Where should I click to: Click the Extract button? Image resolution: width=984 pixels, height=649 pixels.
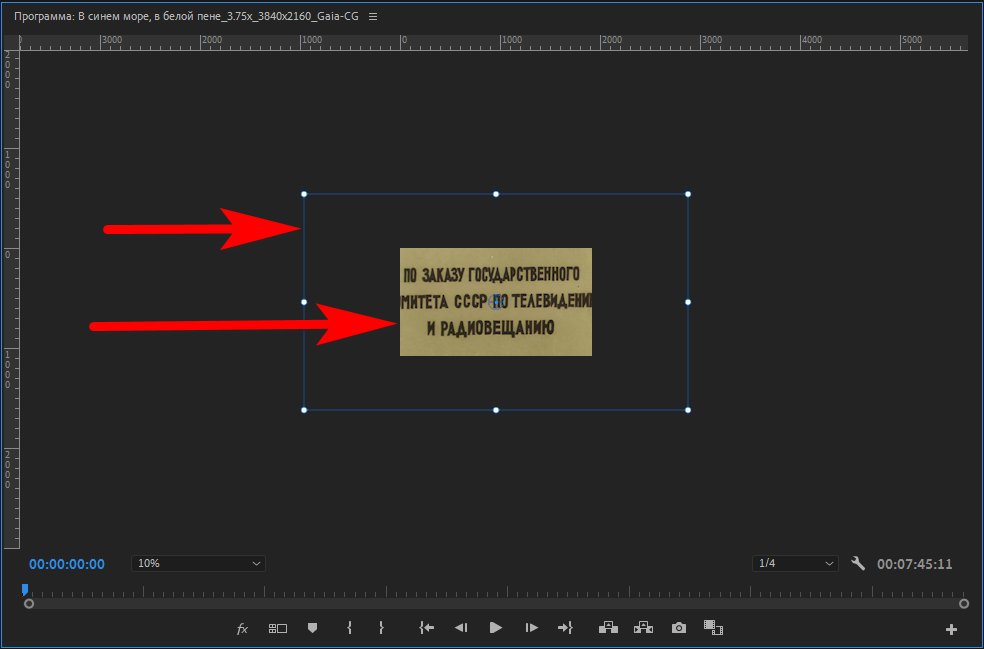(644, 628)
